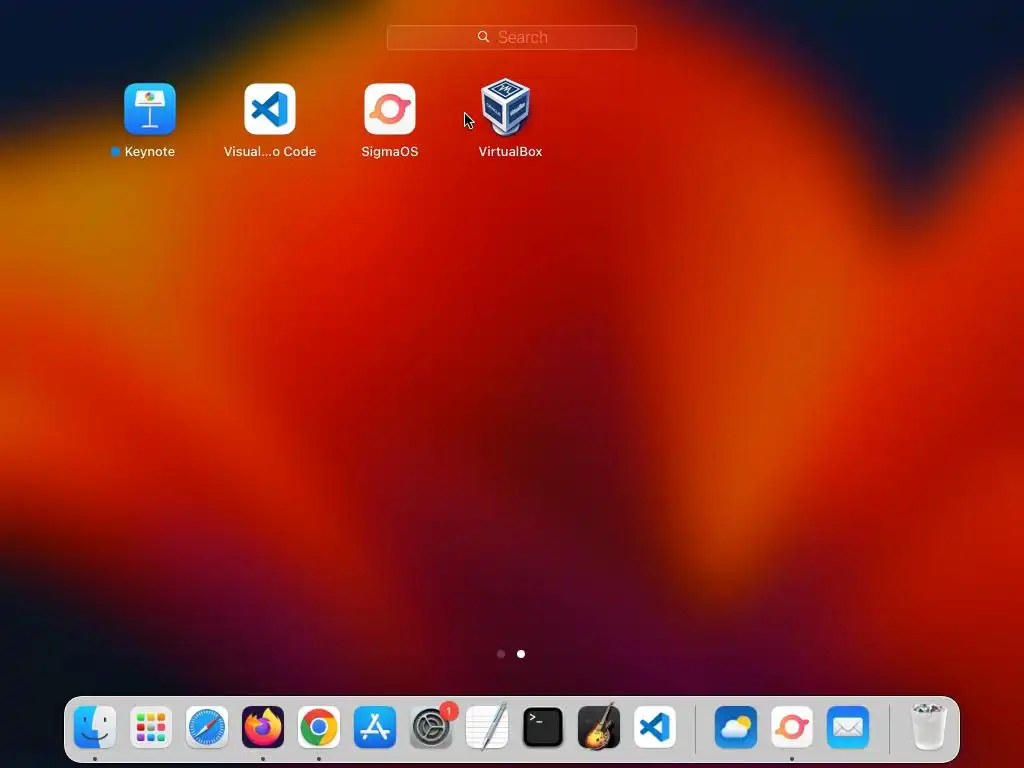
Task: Open Finder in the Dock
Action: (95, 727)
